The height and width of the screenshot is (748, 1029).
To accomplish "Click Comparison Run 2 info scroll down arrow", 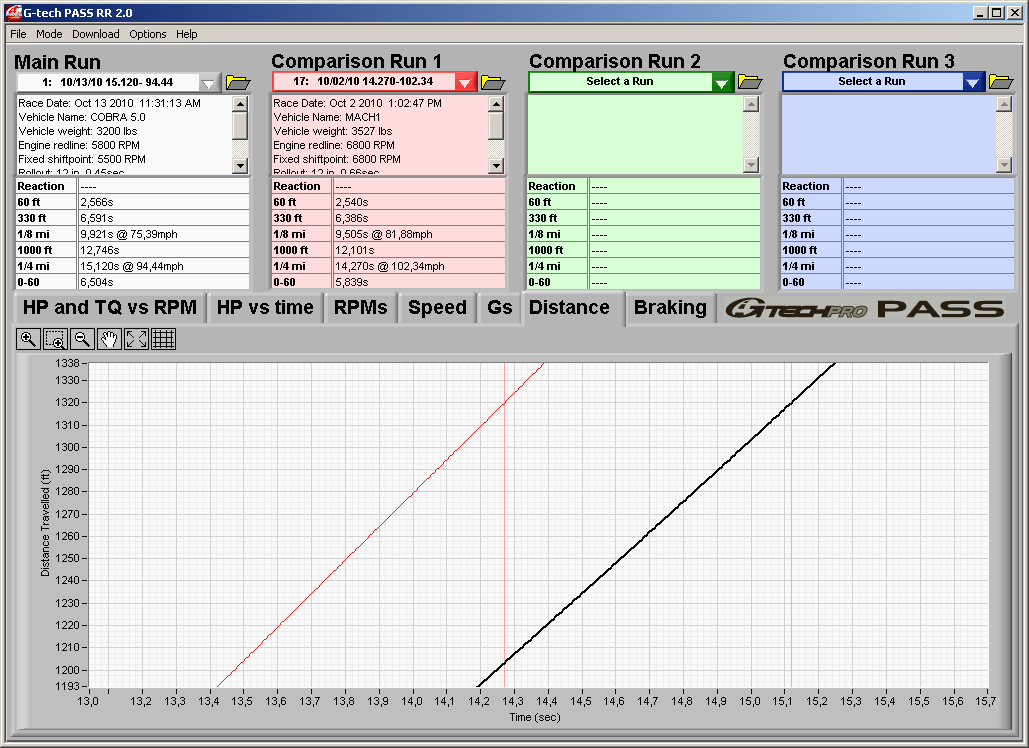I will tap(751, 165).
